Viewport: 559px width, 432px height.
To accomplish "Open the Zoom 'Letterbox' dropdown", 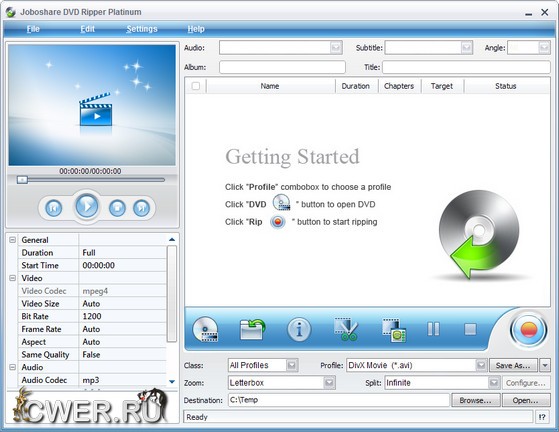I will click(x=329, y=383).
